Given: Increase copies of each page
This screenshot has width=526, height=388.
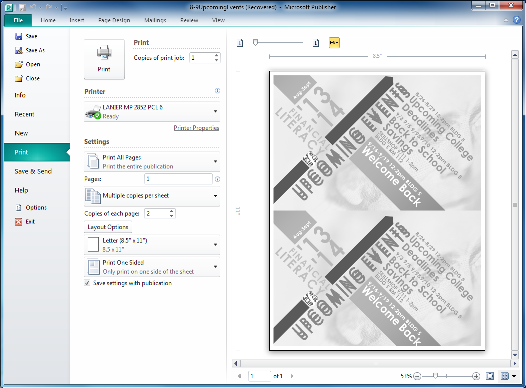Looking at the screenshot, I should [172, 211].
